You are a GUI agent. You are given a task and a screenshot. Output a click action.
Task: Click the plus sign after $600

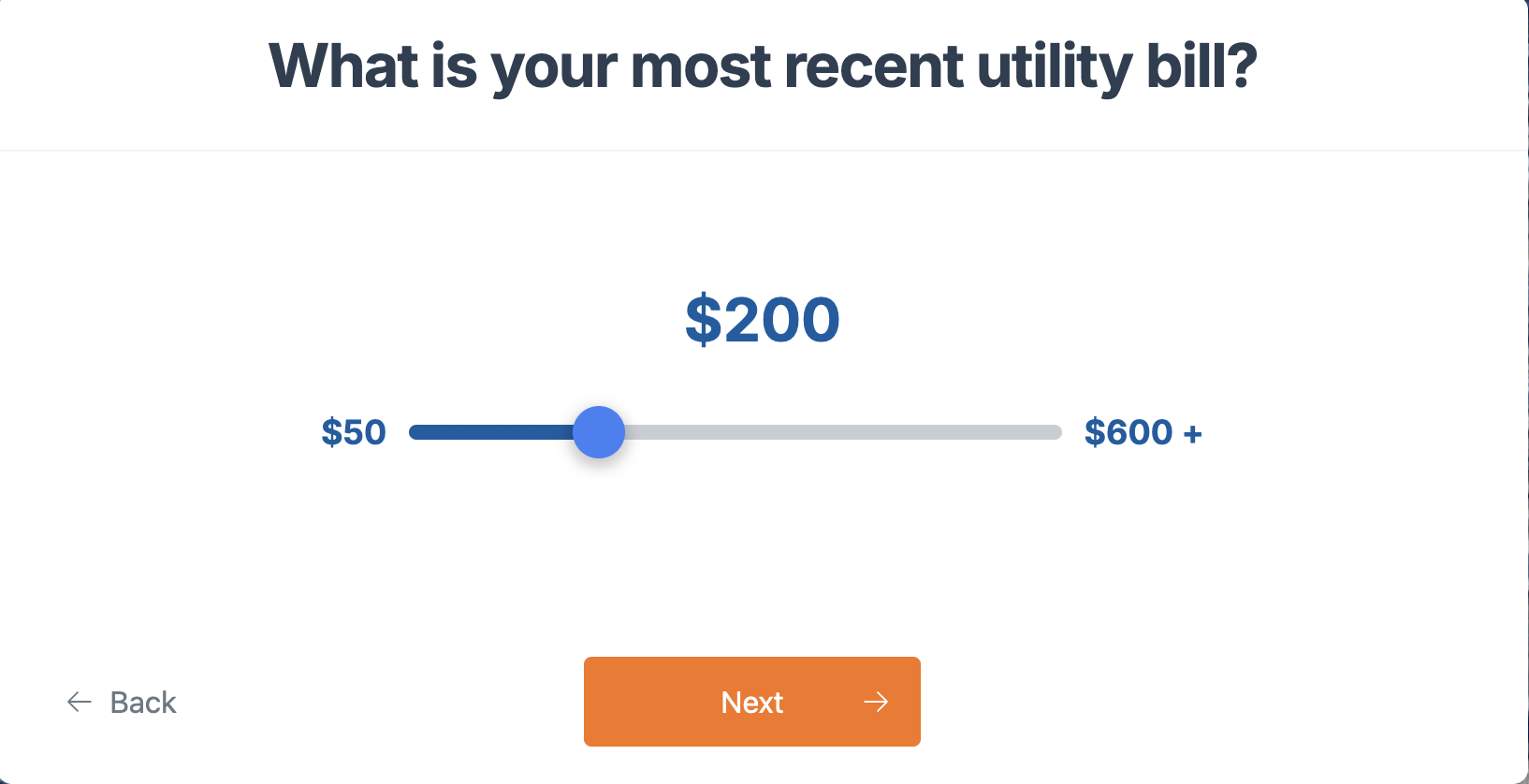(x=1192, y=434)
